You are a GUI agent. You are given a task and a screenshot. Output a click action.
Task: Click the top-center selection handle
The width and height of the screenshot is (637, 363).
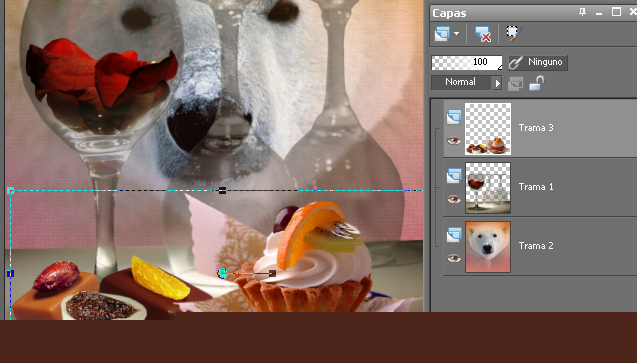click(222, 190)
